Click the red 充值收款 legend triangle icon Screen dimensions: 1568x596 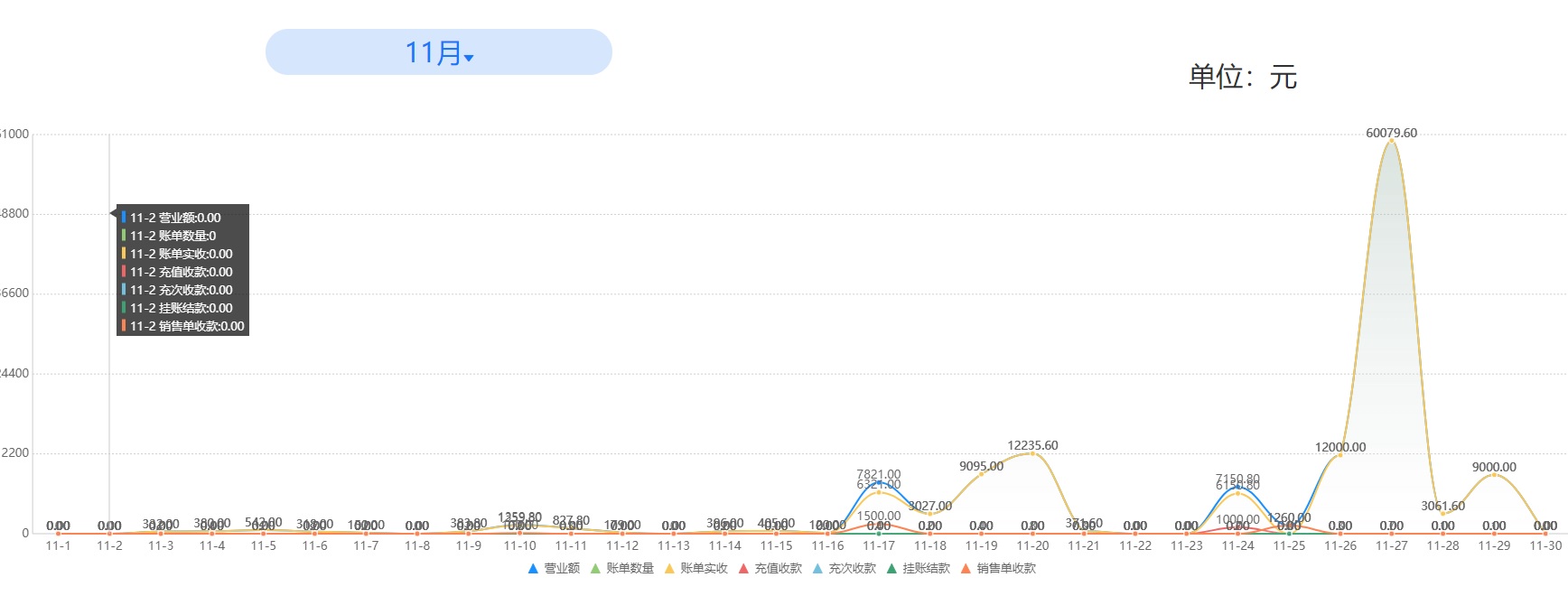tap(743, 569)
